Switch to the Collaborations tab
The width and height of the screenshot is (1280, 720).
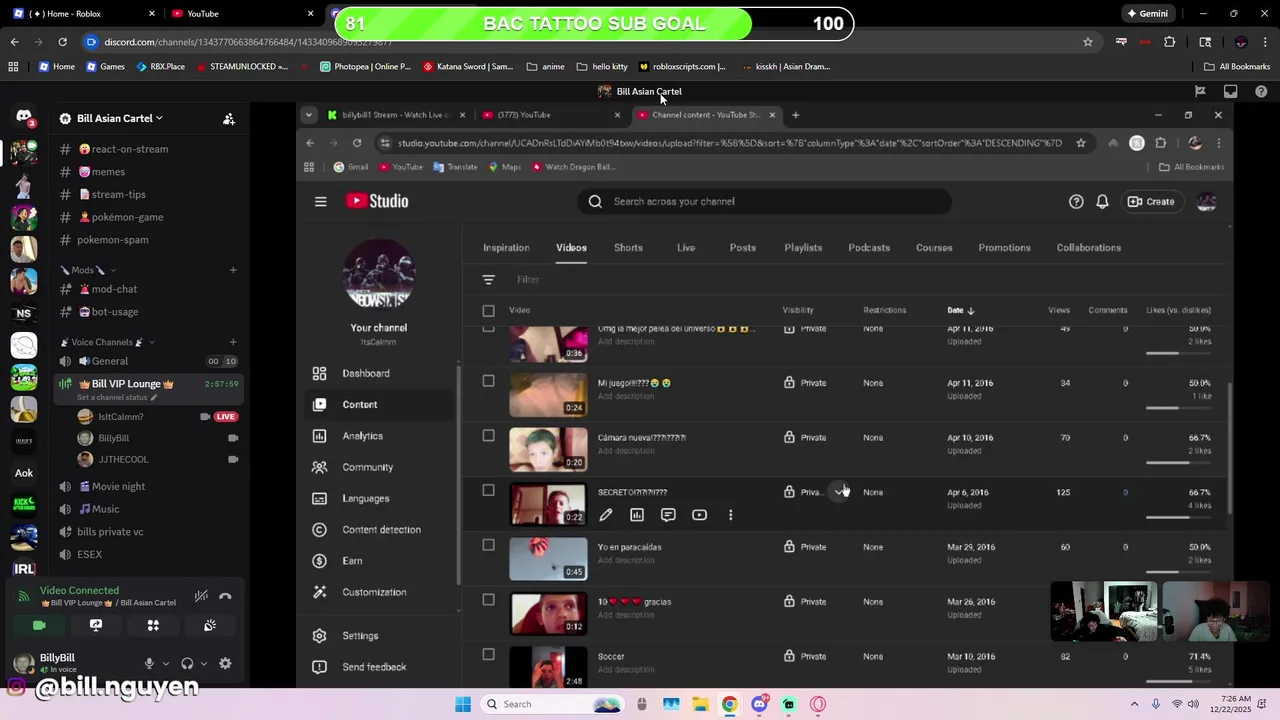[x=1089, y=247]
